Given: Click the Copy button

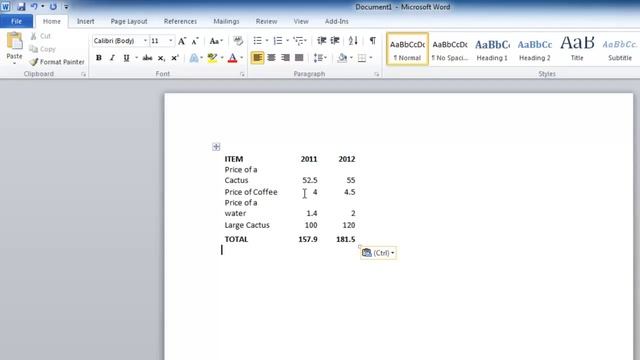Looking at the screenshot, I should tap(42, 49).
